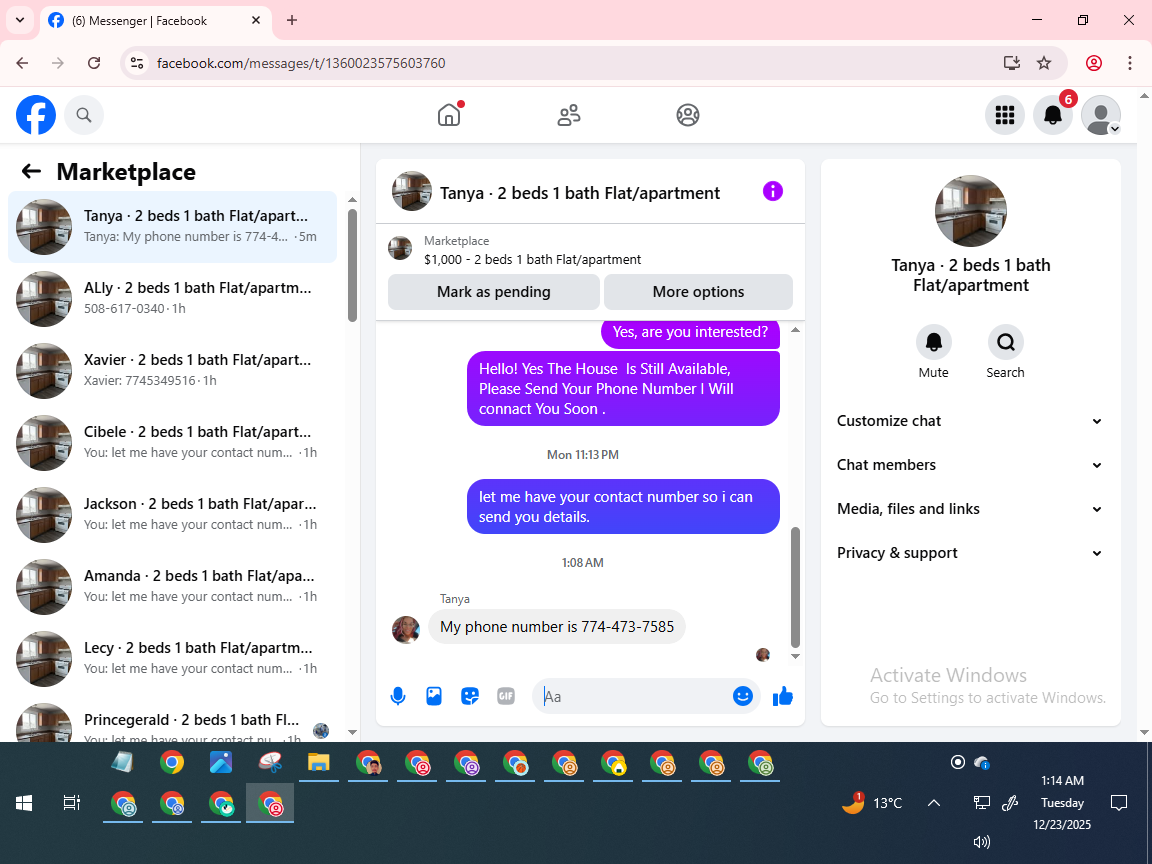Reload the page with the browser refresh icon
Image resolution: width=1152 pixels, height=864 pixels.
pos(94,63)
